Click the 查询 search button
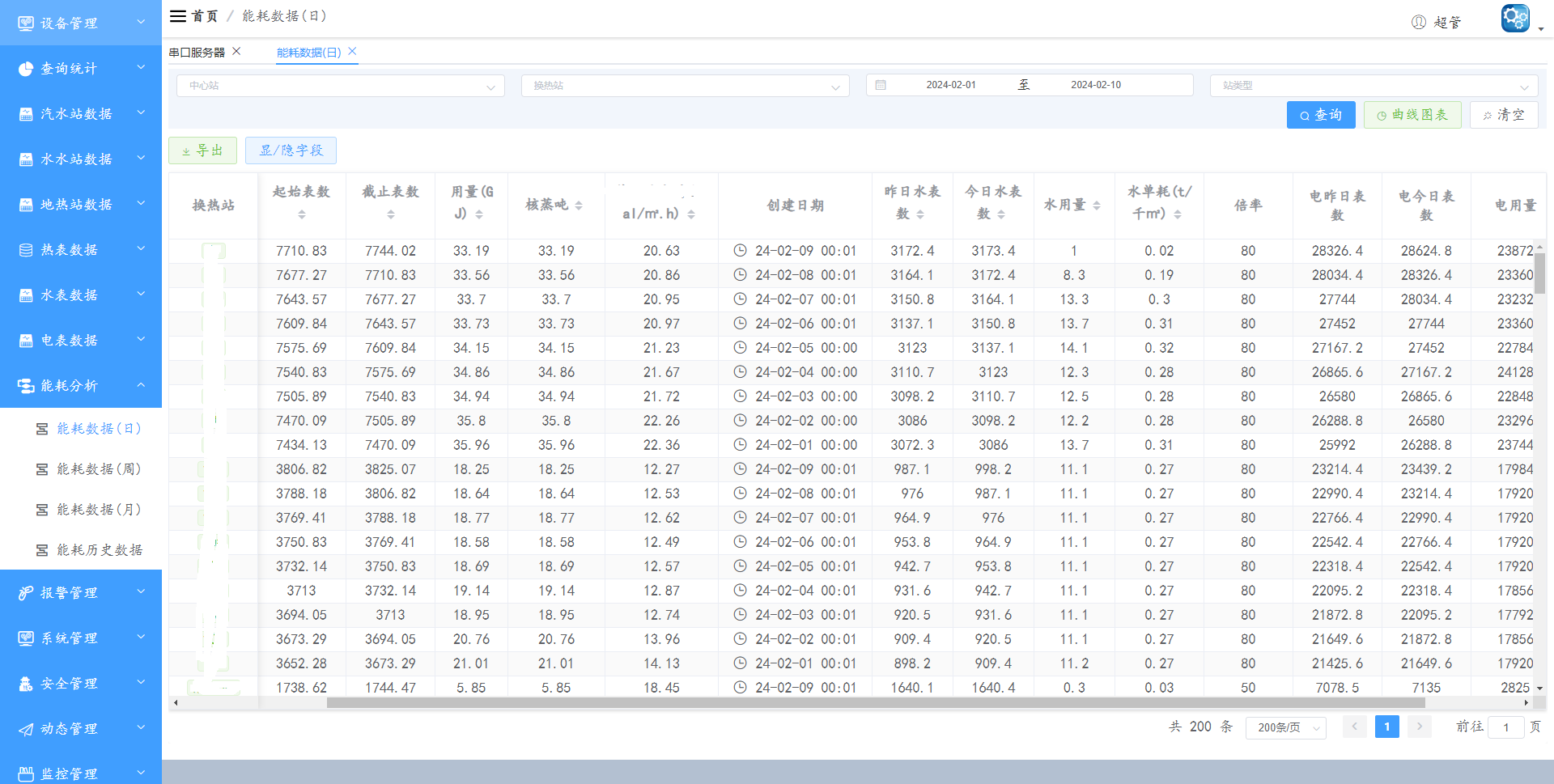 coord(1321,115)
